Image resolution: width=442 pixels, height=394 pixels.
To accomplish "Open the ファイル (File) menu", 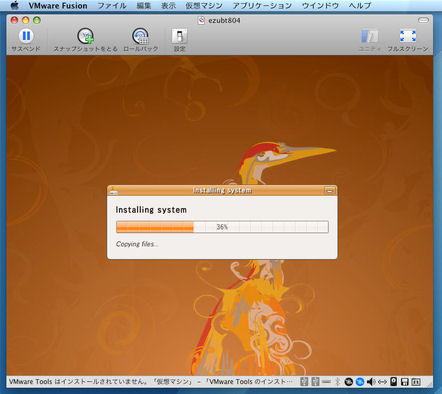I will 112,6.
